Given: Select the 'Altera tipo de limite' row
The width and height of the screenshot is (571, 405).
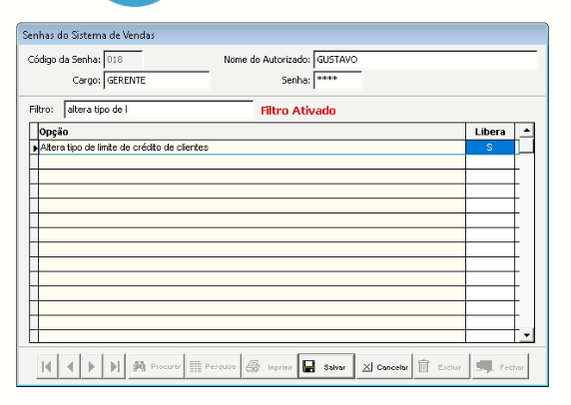Looking at the screenshot, I should coord(252,148).
